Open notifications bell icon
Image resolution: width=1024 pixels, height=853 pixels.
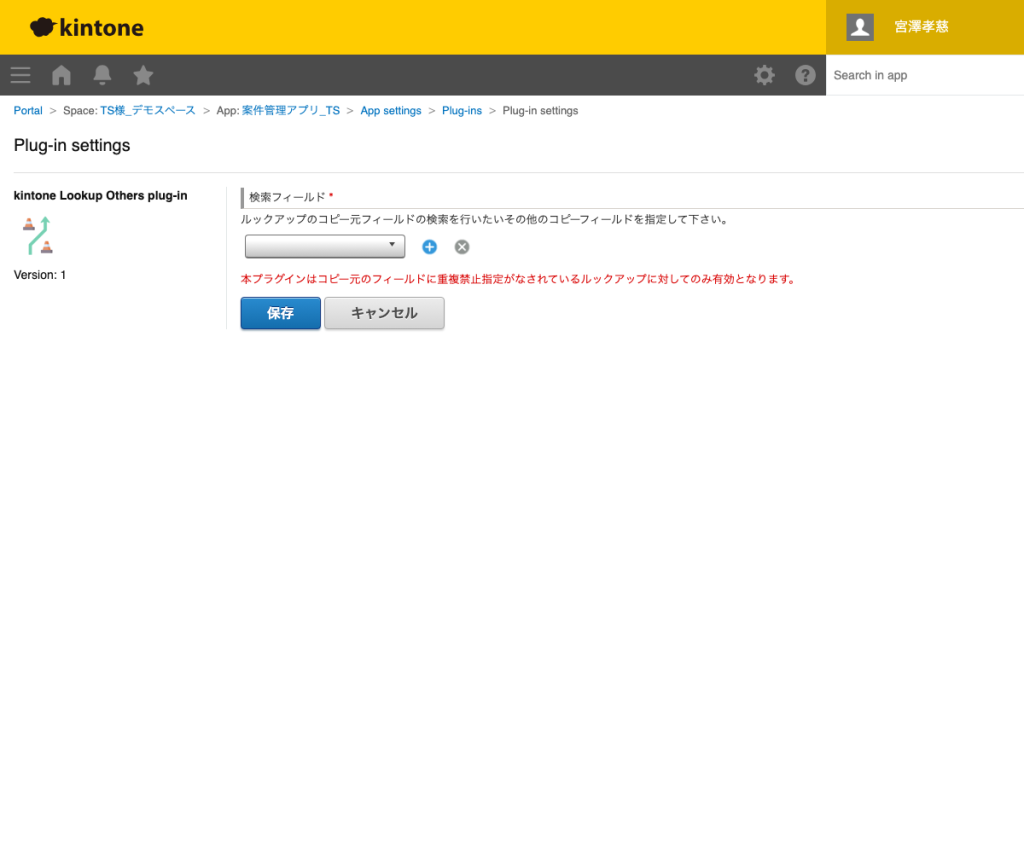102,75
